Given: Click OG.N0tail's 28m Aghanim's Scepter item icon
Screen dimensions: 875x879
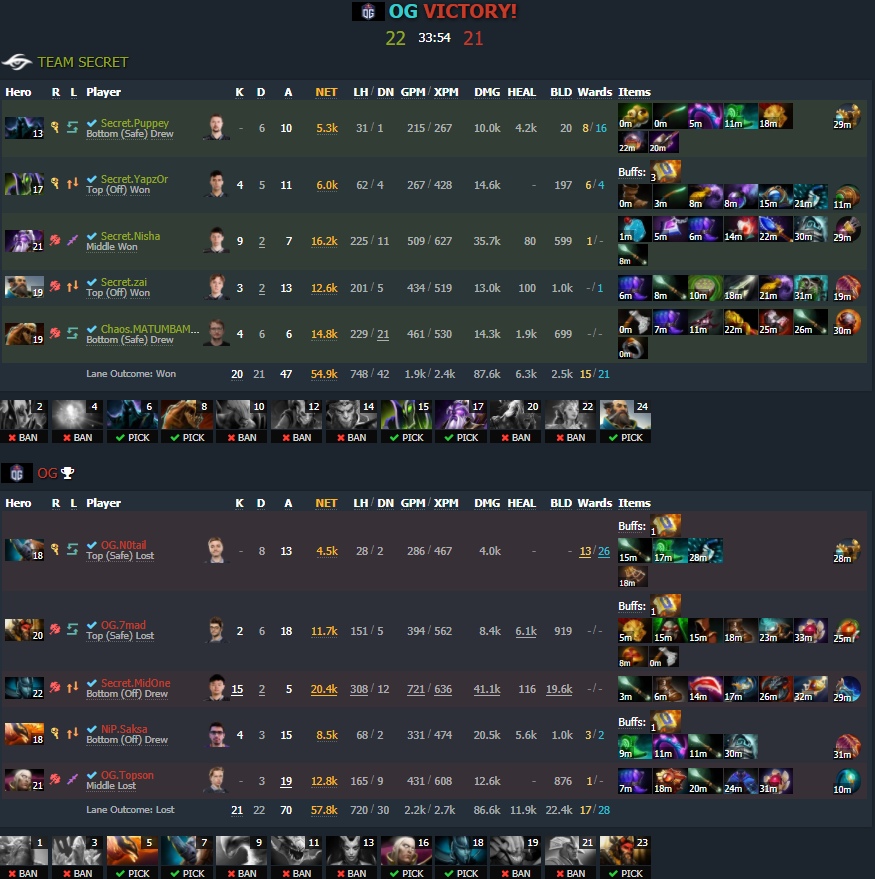Looking at the screenshot, I should pos(846,551).
